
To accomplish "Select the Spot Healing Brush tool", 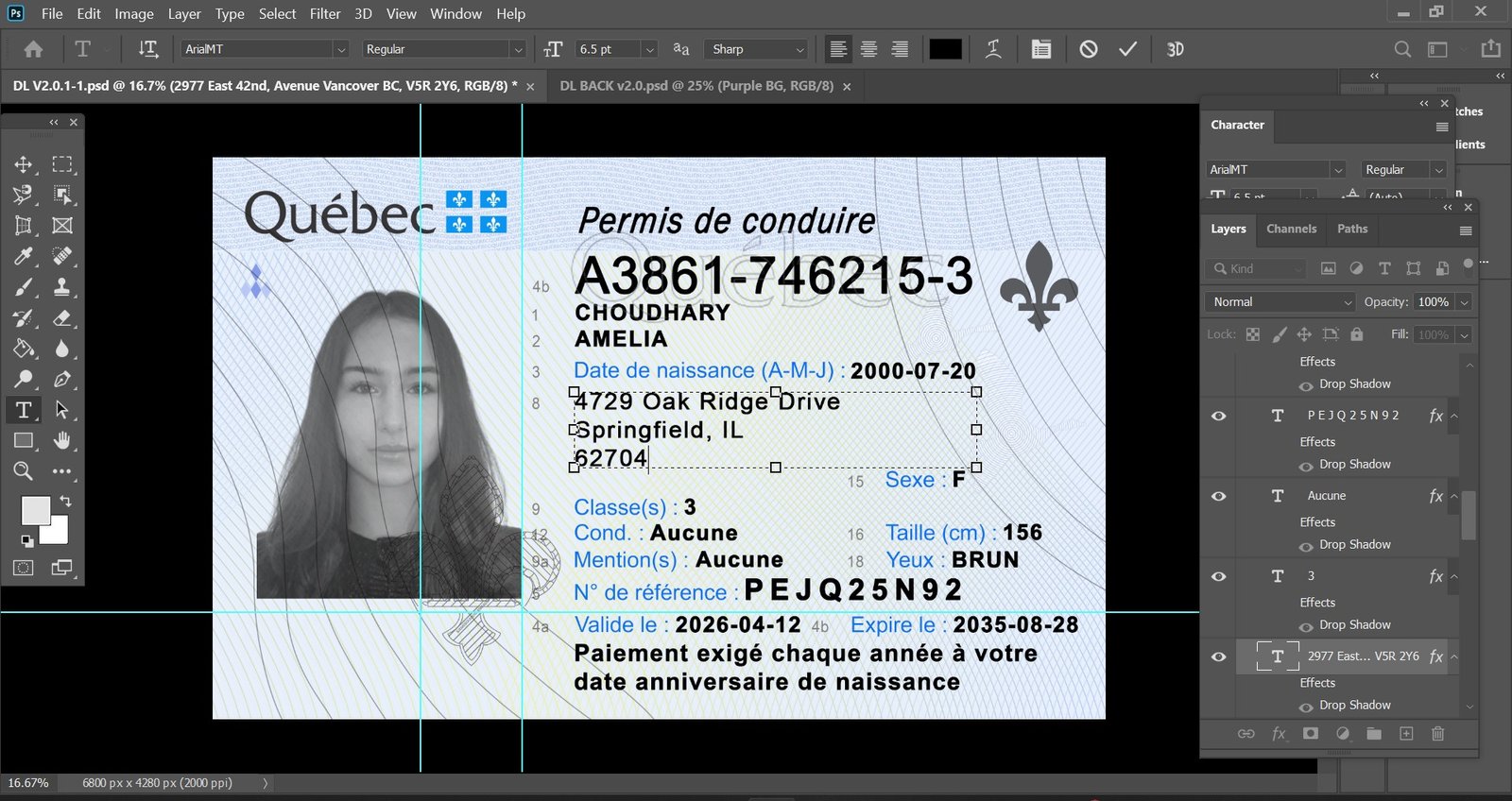I will pos(62,256).
